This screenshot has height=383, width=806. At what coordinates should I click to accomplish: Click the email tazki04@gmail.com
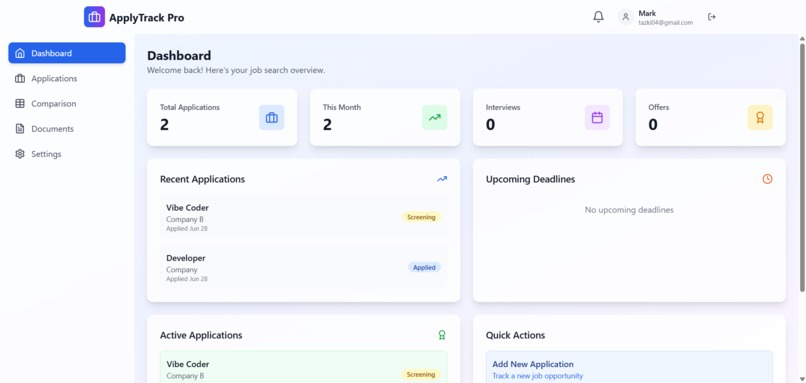pos(666,23)
